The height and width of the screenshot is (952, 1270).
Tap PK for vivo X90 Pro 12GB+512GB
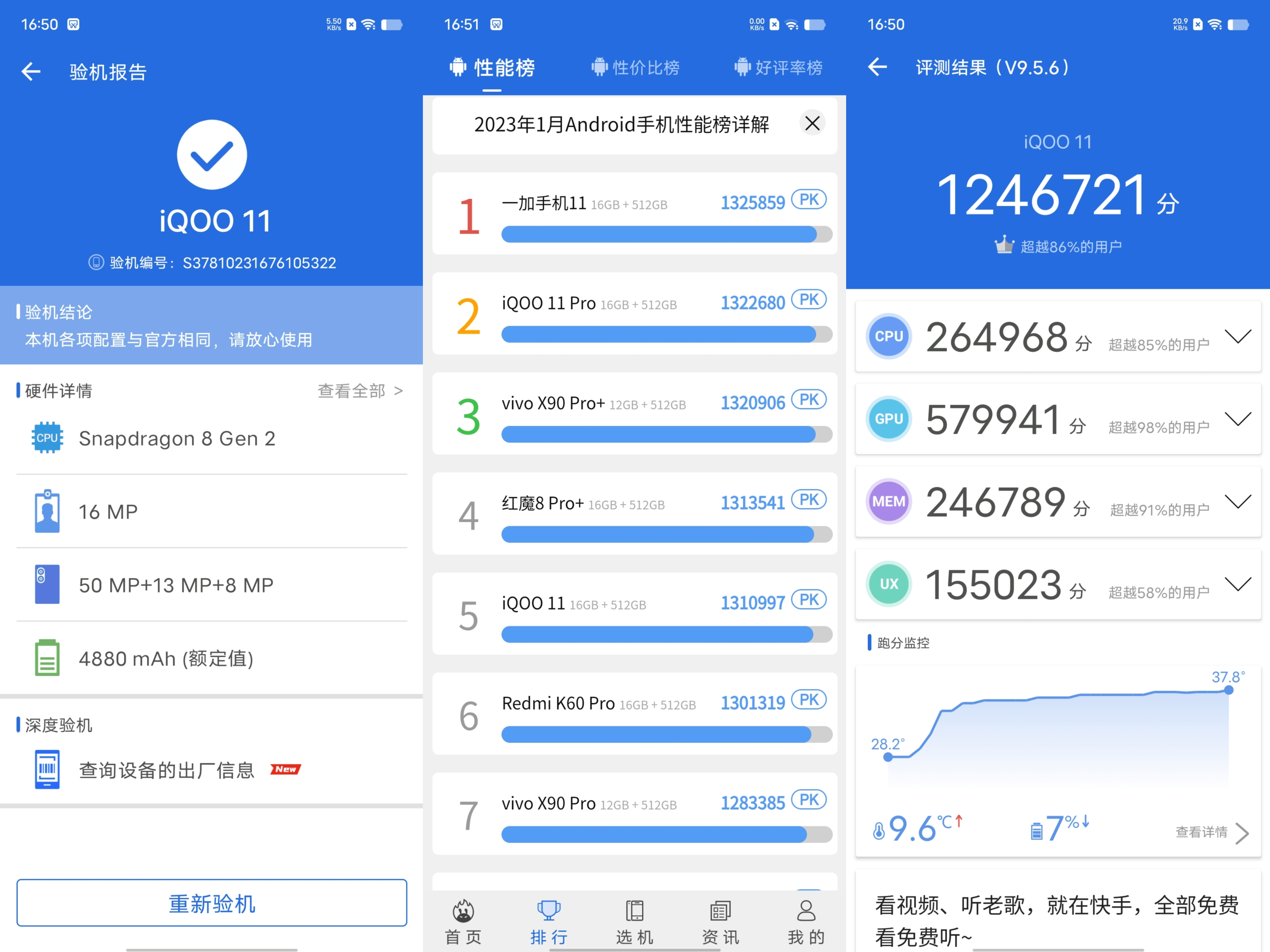pos(809,800)
